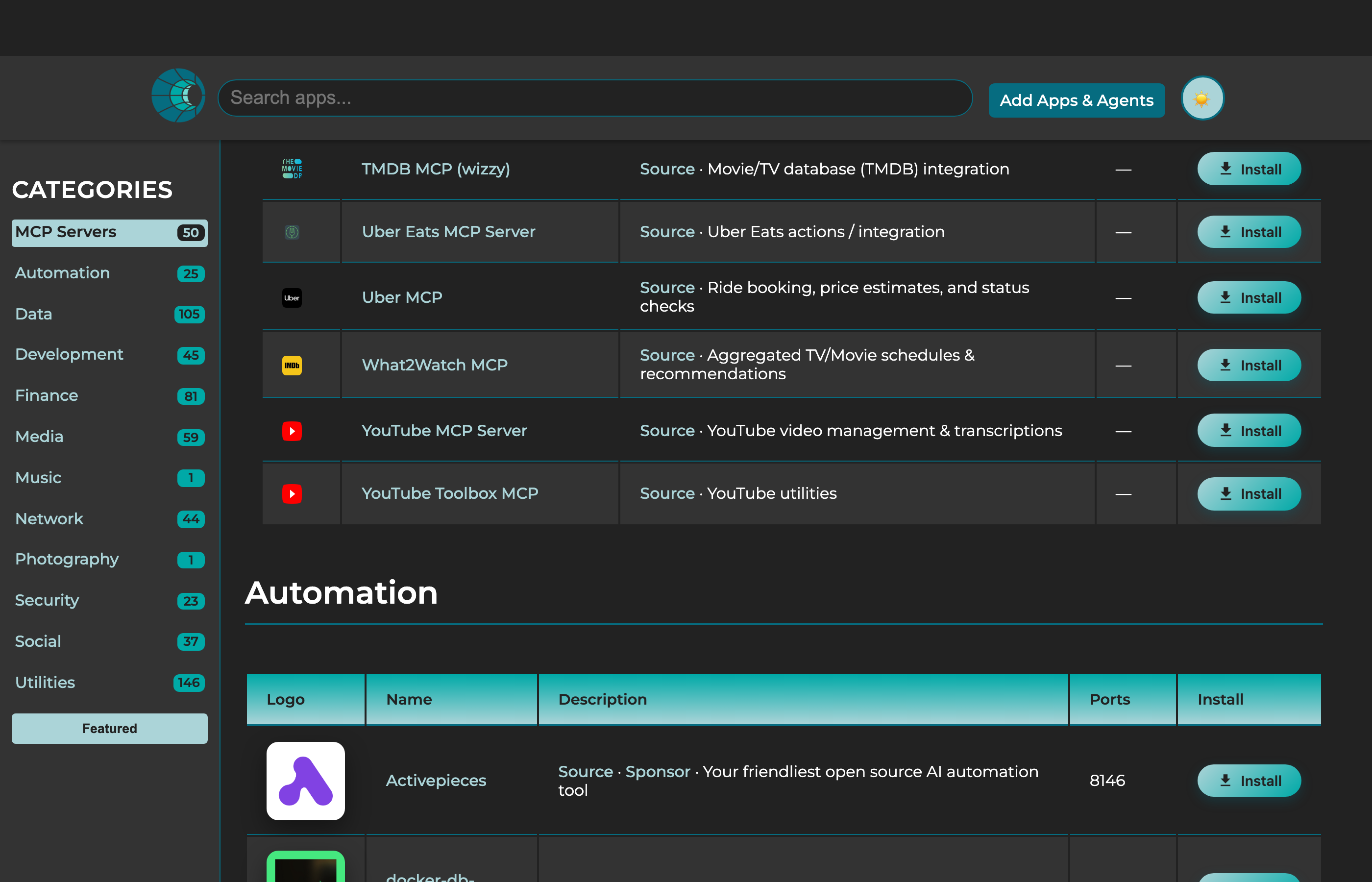Open Uber Eats MCP Server name link
Image resolution: width=1372 pixels, height=882 pixels.
pyautogui.click(x=448, y=232)
